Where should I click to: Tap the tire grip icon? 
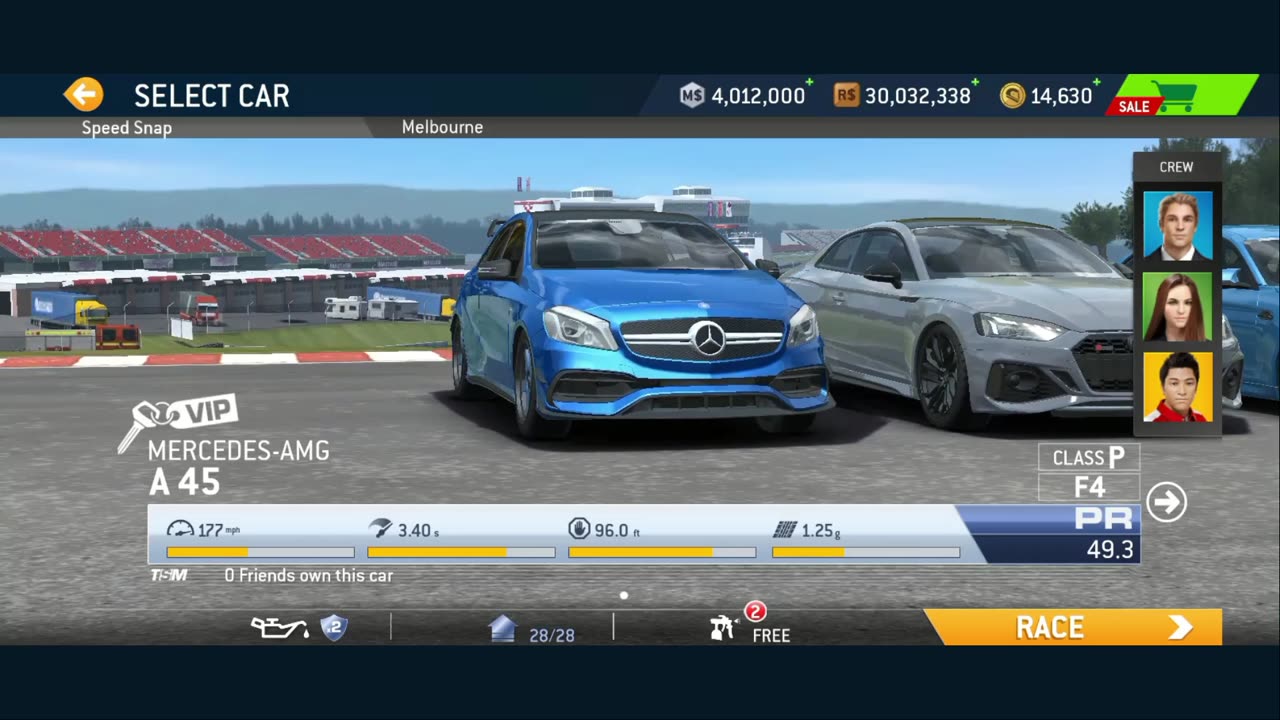(x=785, y=529)
